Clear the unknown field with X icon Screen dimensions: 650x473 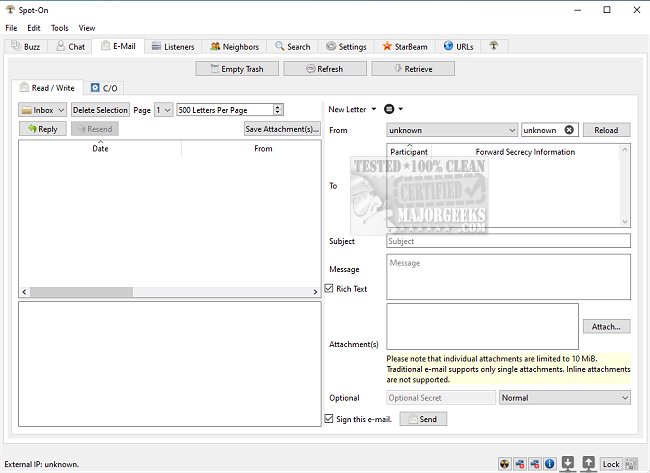570,130
